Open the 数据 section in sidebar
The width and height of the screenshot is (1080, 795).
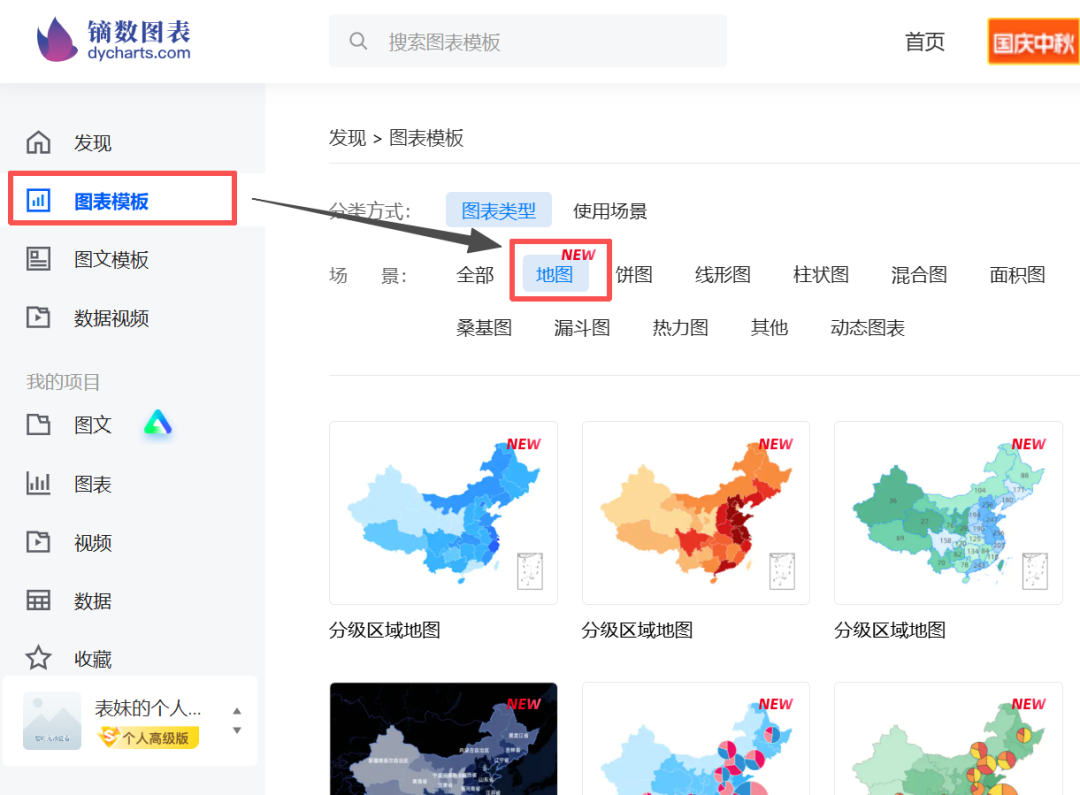[92, 600]
